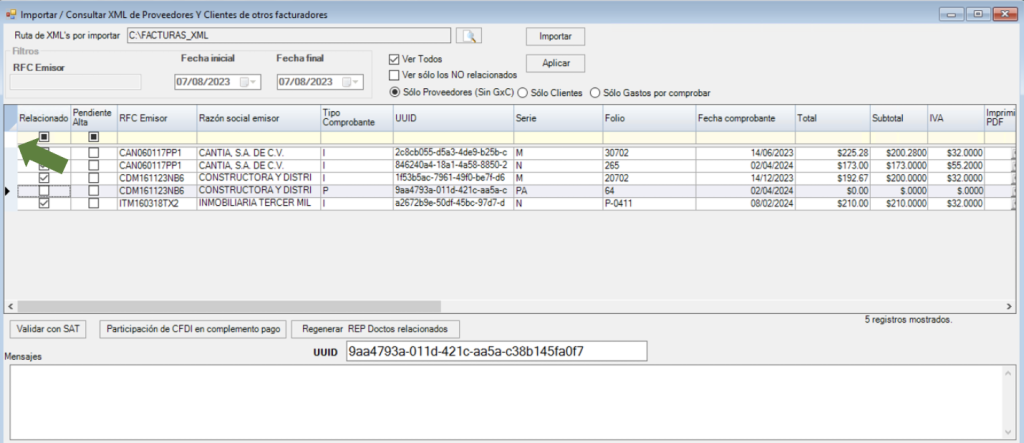Select cell ITM160318TX2

(157, 203)
